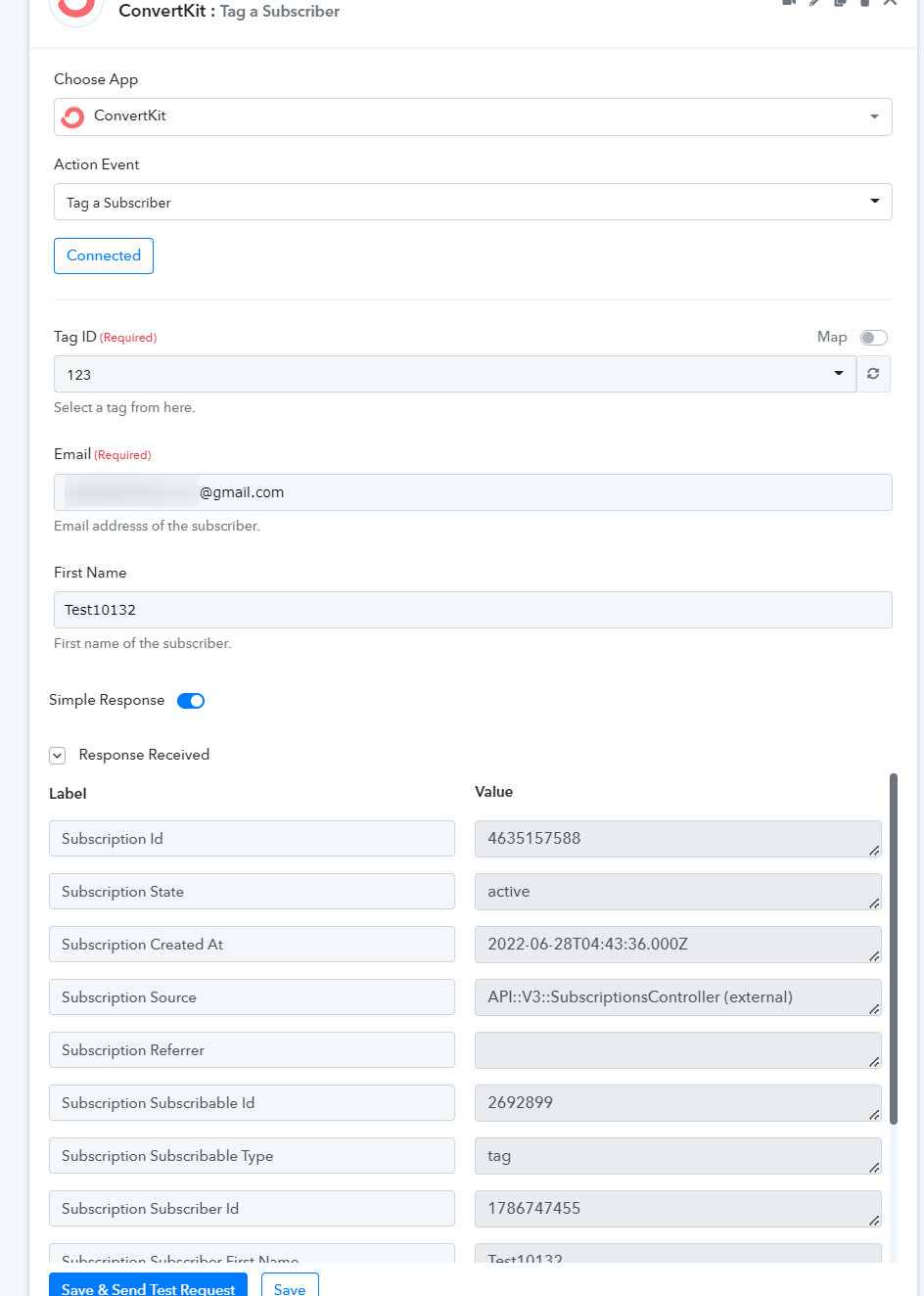Click the Subscription Source label field
The image size is (924, 1296).
pyautogui.click(x=252, y=997)
